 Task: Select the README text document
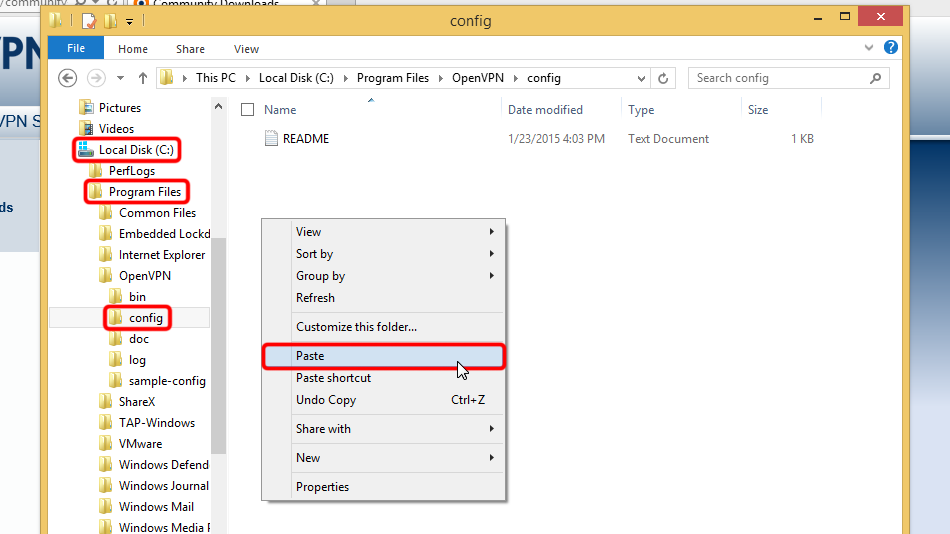point(305,139)
